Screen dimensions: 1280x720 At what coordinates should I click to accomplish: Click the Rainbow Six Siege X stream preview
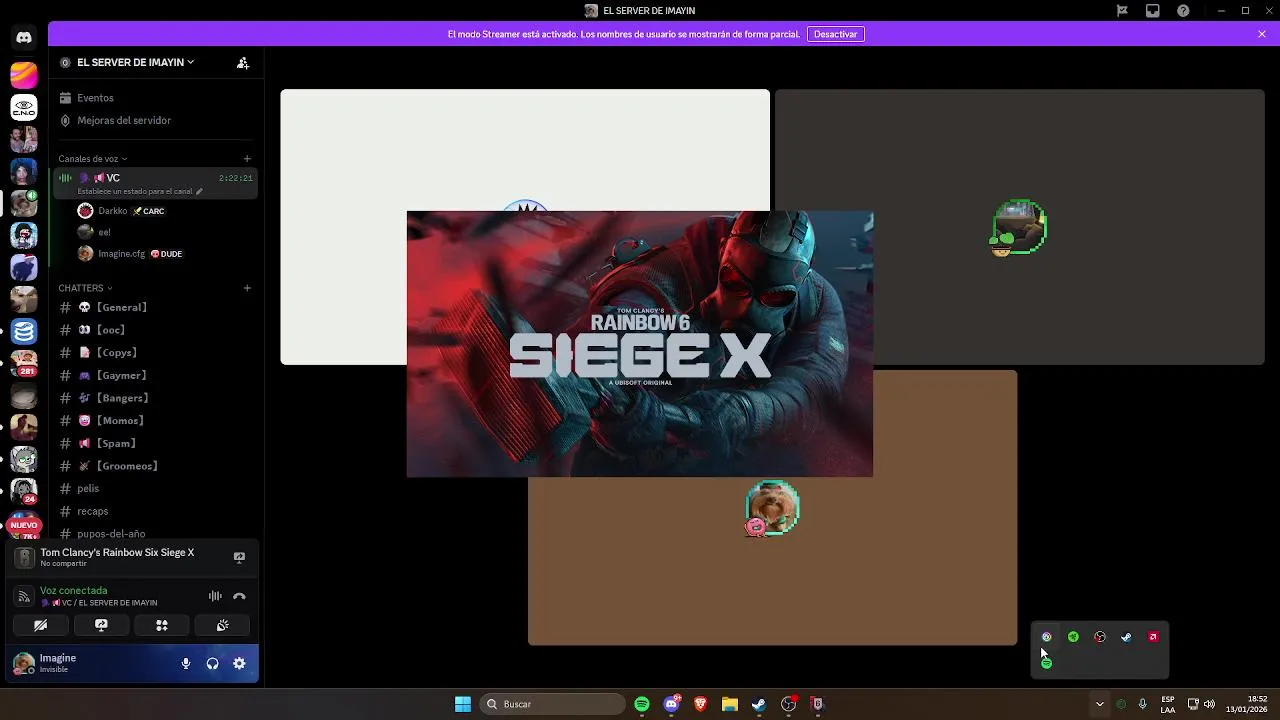[640, 344]
